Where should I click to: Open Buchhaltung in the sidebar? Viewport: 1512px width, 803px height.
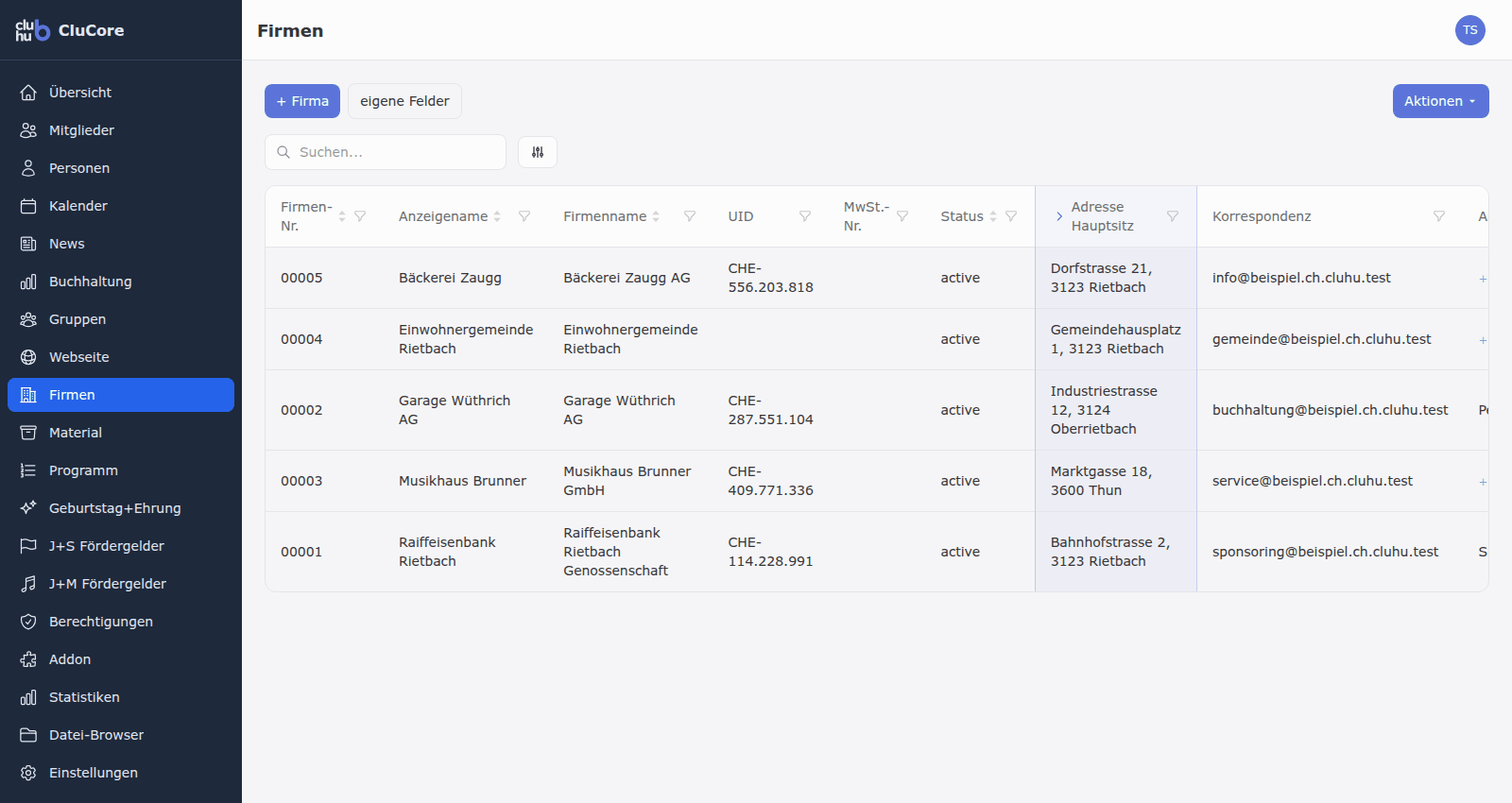pyautogui.click(x=121, y=282)
